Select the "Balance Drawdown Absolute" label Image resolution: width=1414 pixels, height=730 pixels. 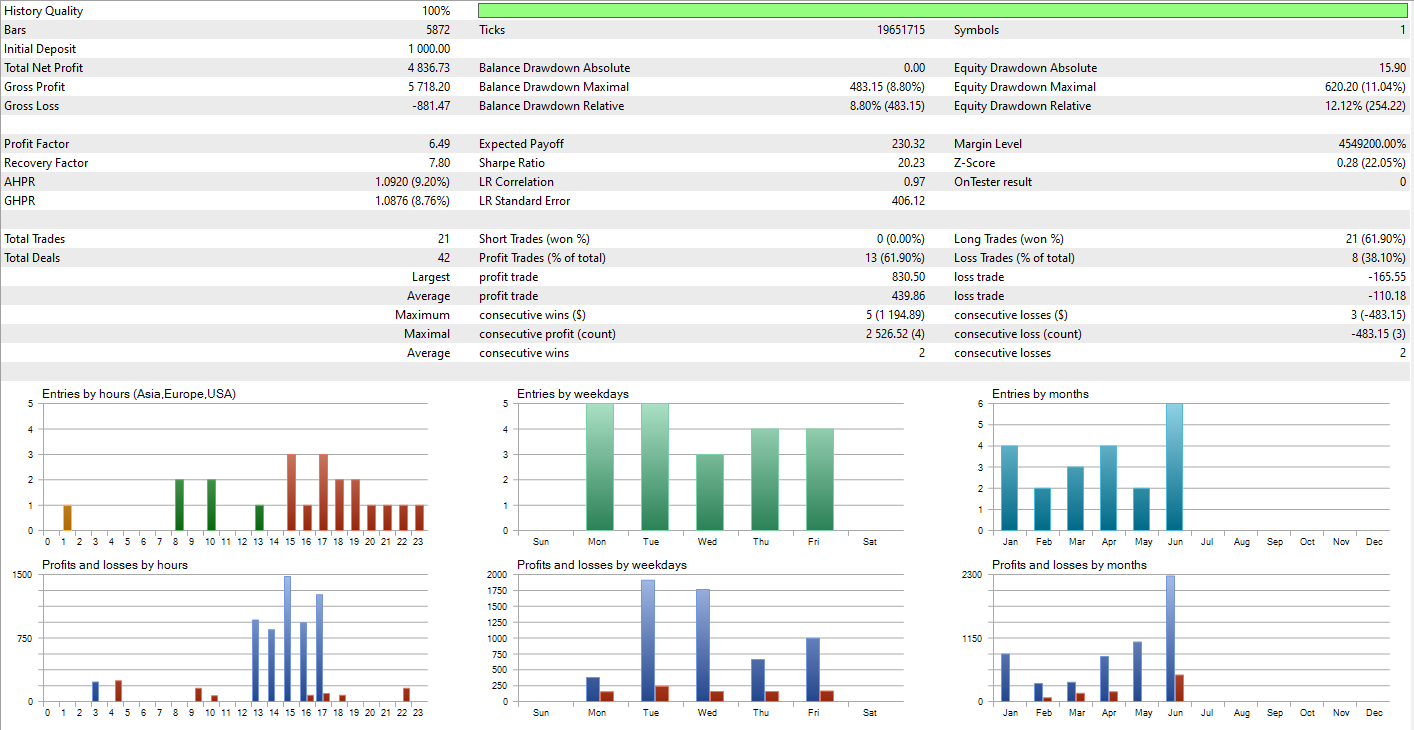coord(554,68)
